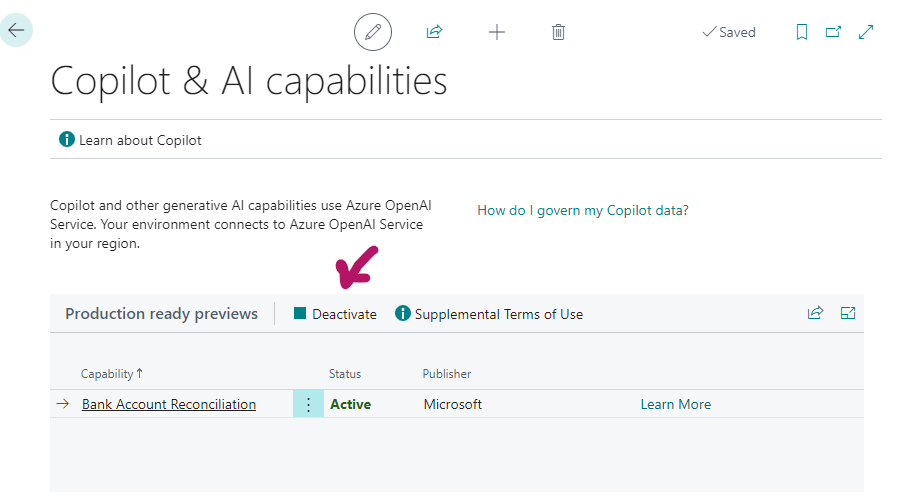Click the back arrow button
This screenshot has height=502, width=918.
(16, 31)
